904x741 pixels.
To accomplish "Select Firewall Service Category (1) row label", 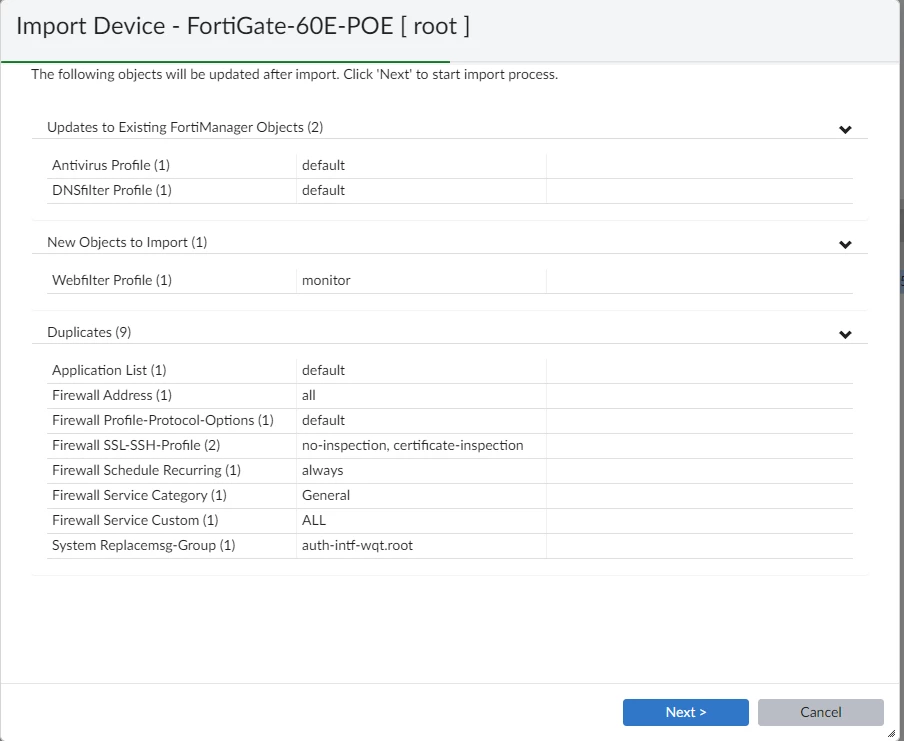I will tap(139, 495).
